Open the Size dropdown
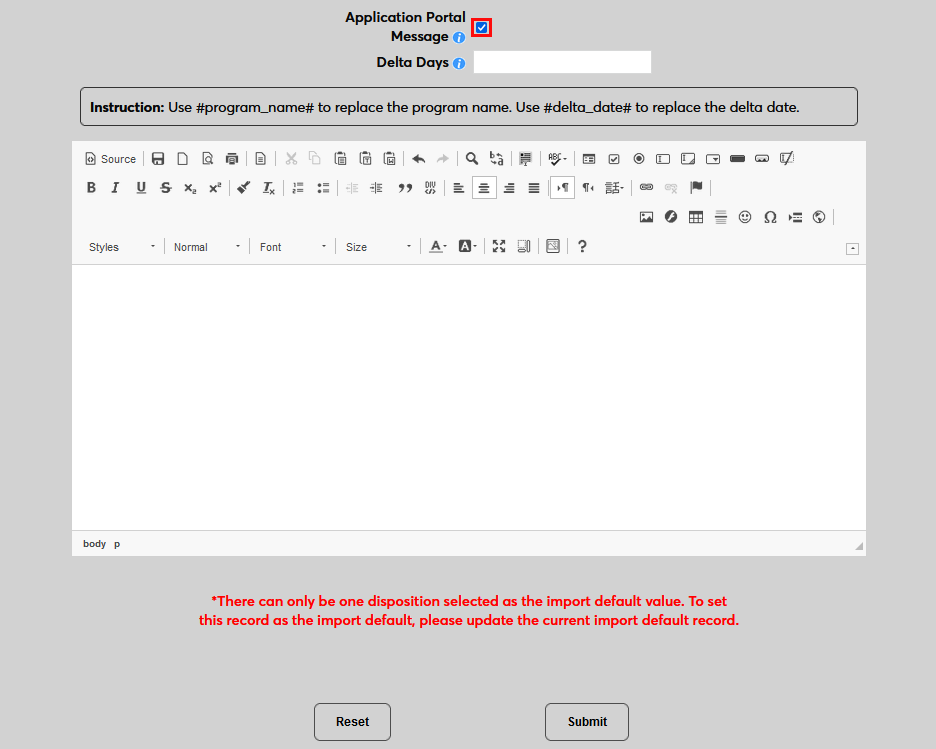The height and width of the screenshot is (749, 936). [x=378, y=246]
